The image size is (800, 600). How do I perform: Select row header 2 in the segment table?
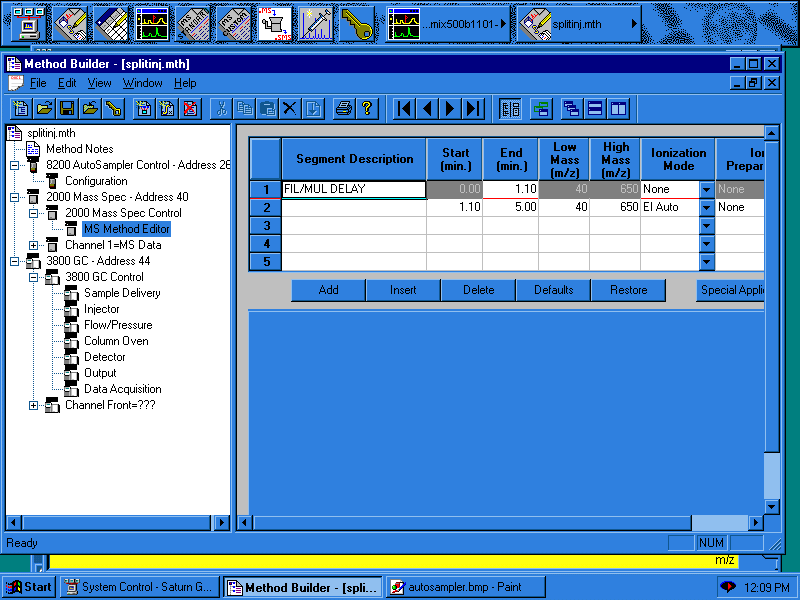click(265, 207)
